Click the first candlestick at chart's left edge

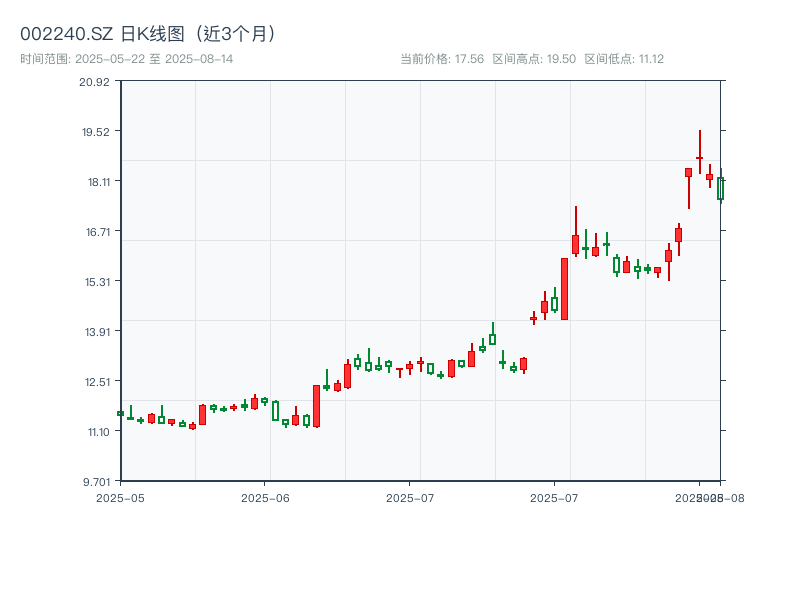120,413
